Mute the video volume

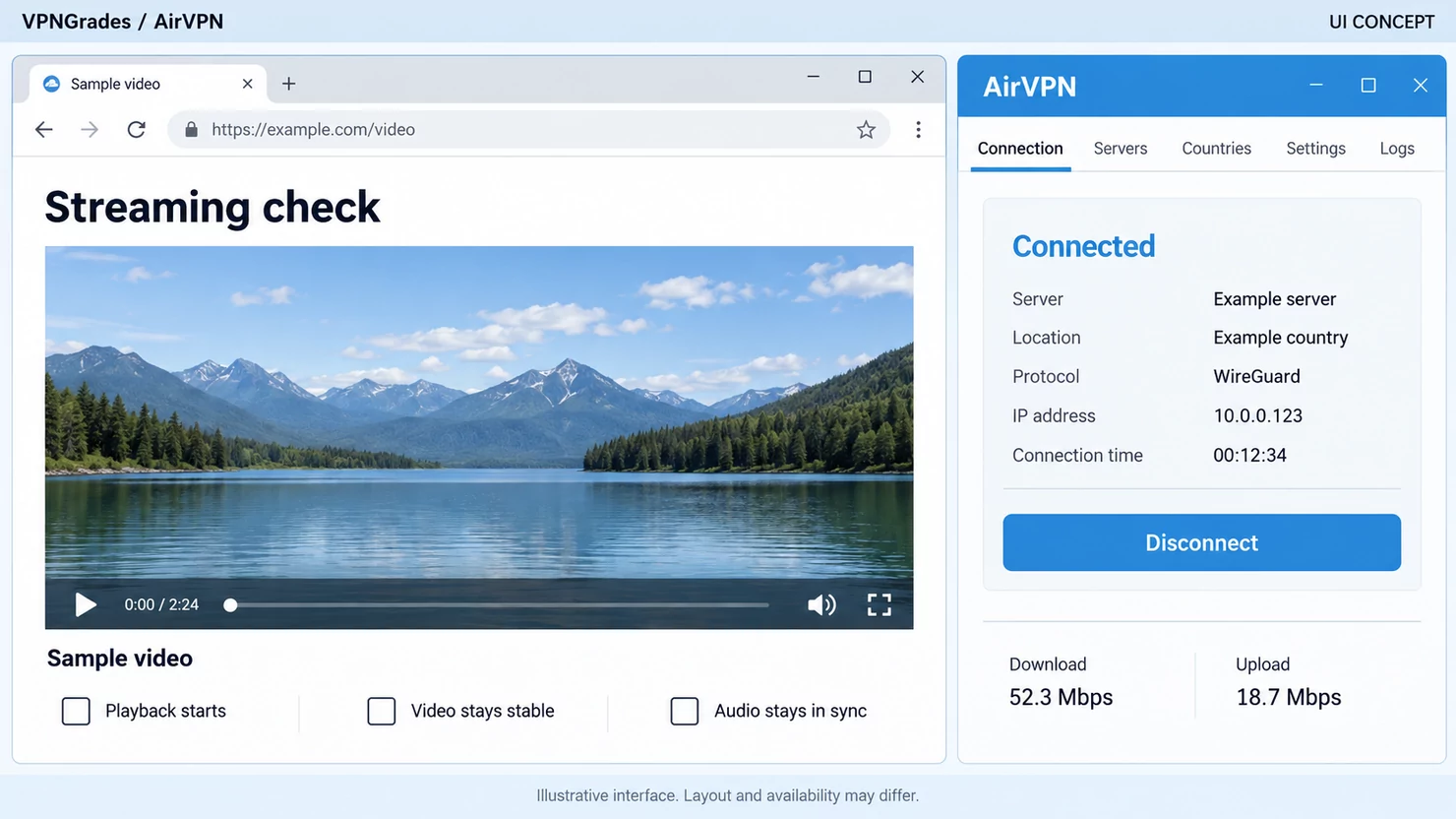pyautogui.click(x=821, y=604)
